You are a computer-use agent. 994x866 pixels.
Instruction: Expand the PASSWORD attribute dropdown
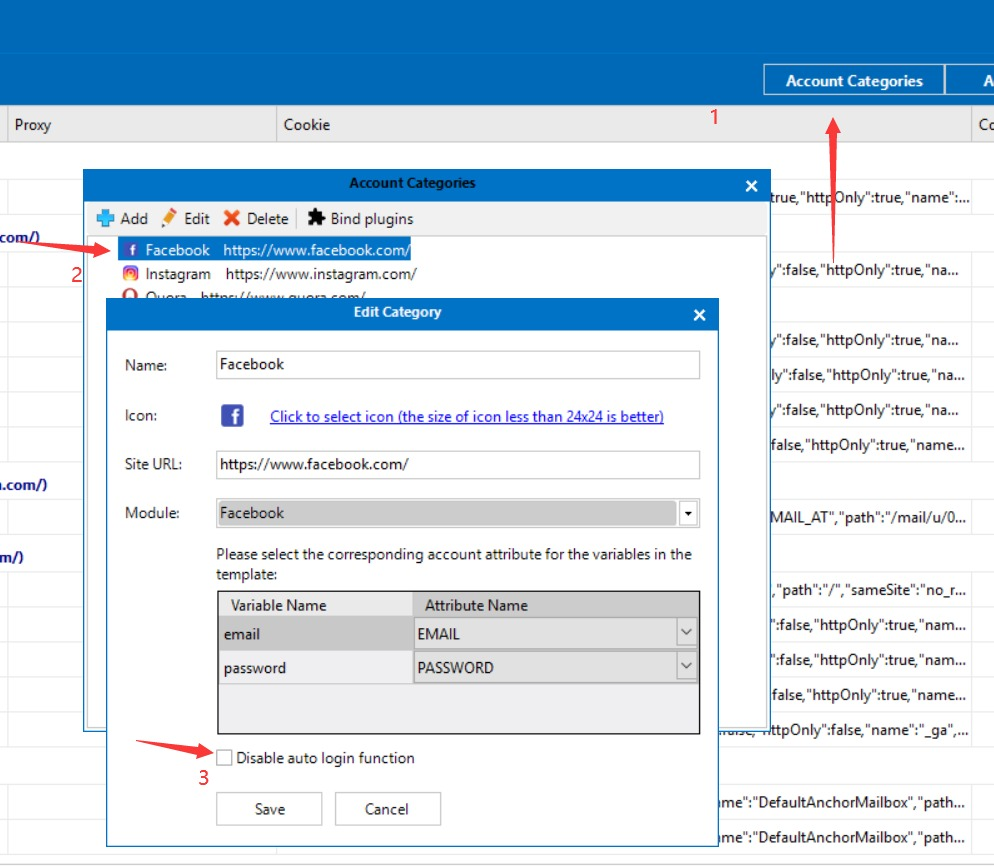click(x=686, y=666)
